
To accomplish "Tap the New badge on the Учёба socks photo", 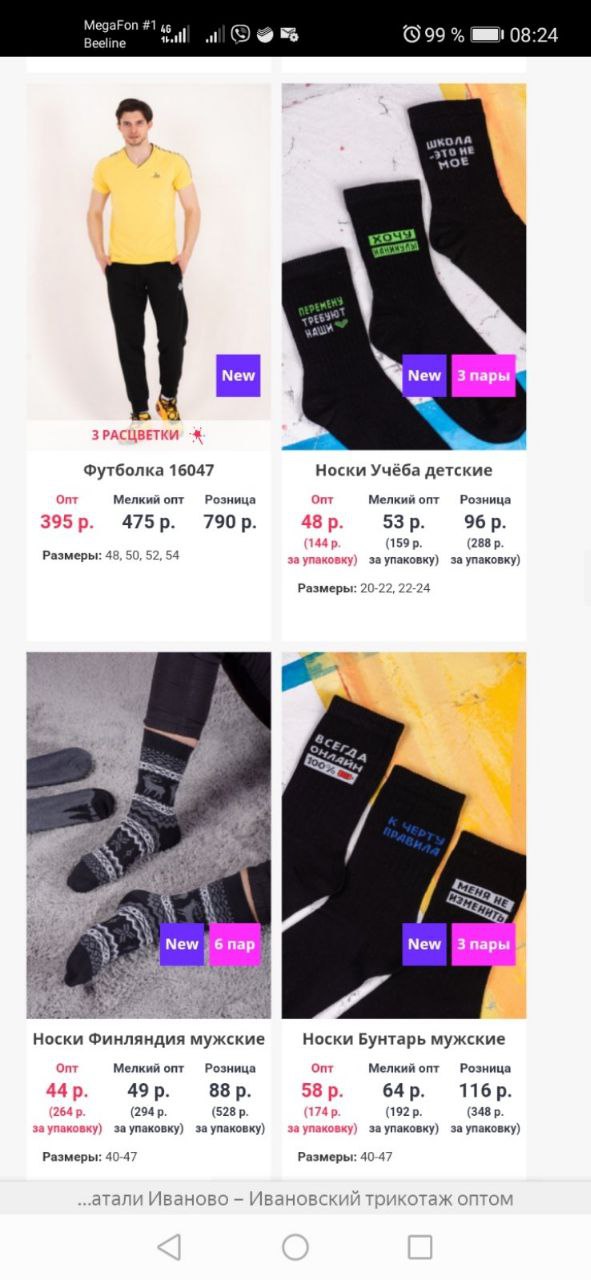I will coord(424,376).
